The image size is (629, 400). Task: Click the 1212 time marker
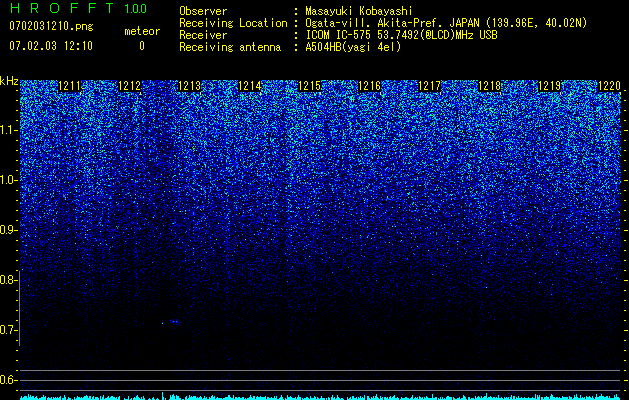click(130, 86)
